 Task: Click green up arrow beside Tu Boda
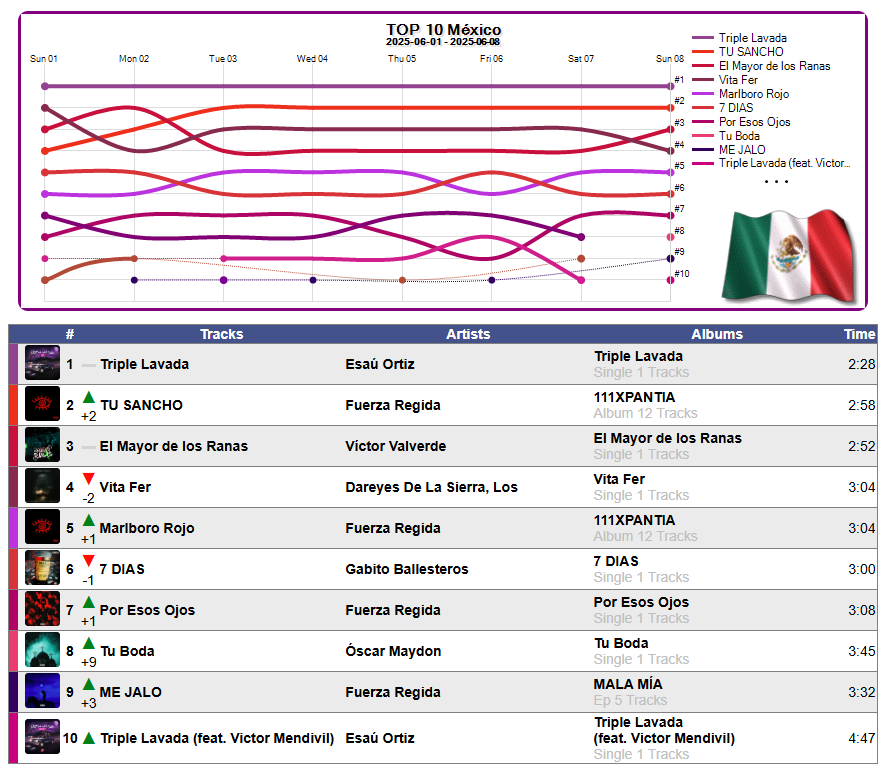click(89, 643)
